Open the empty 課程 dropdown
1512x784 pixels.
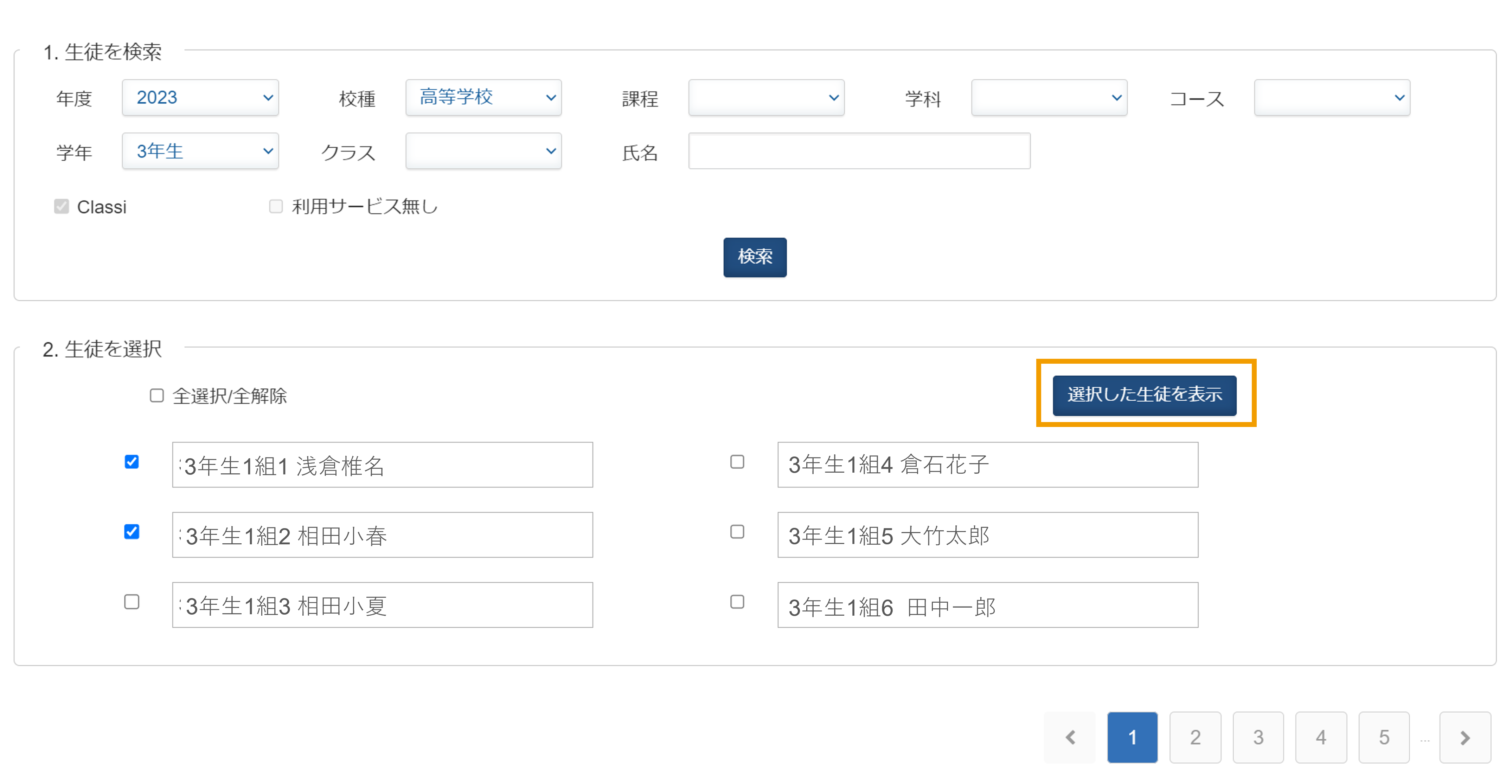[765, 97]
